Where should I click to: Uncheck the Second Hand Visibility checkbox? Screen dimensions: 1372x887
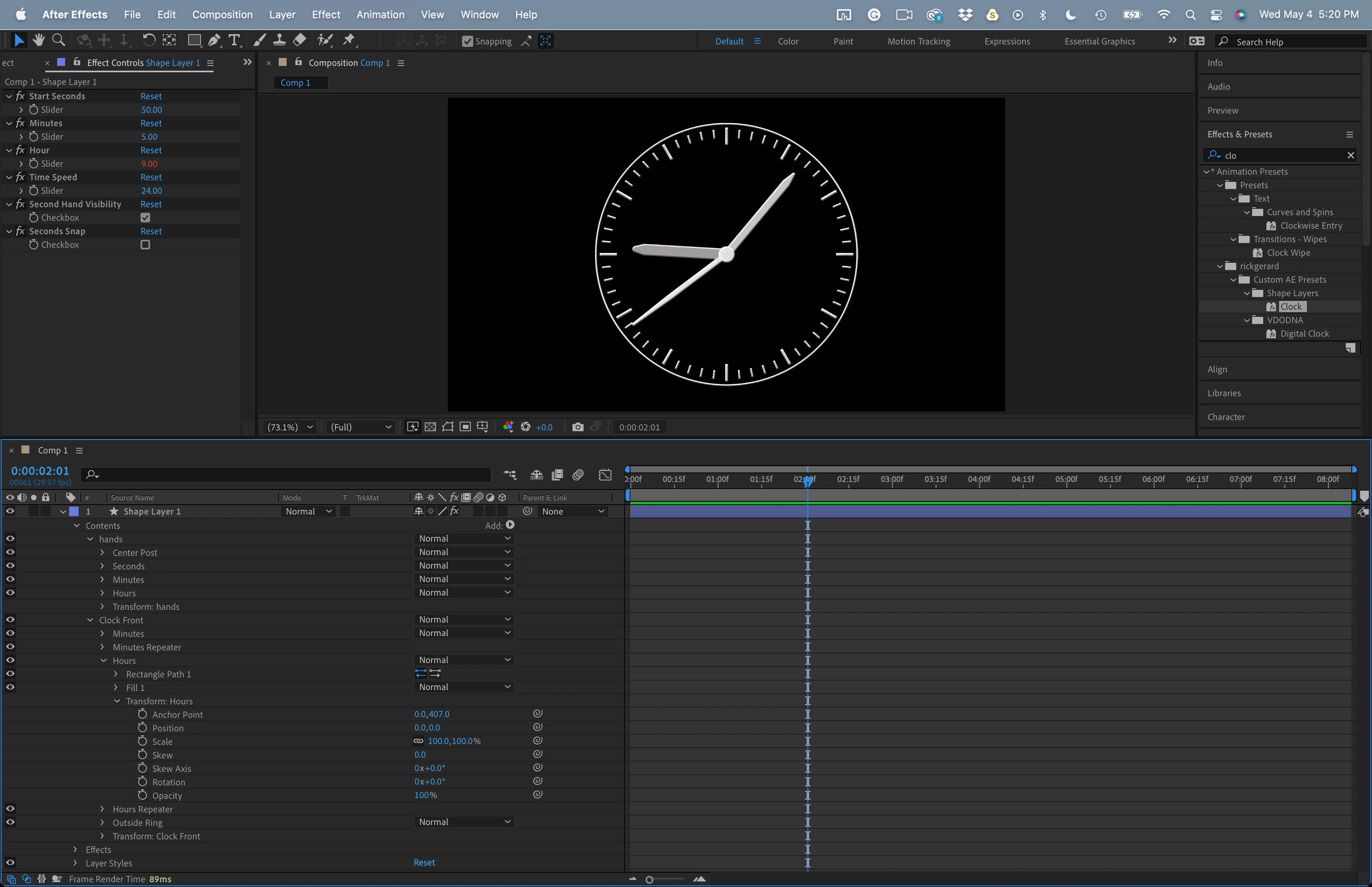[145, 218]
